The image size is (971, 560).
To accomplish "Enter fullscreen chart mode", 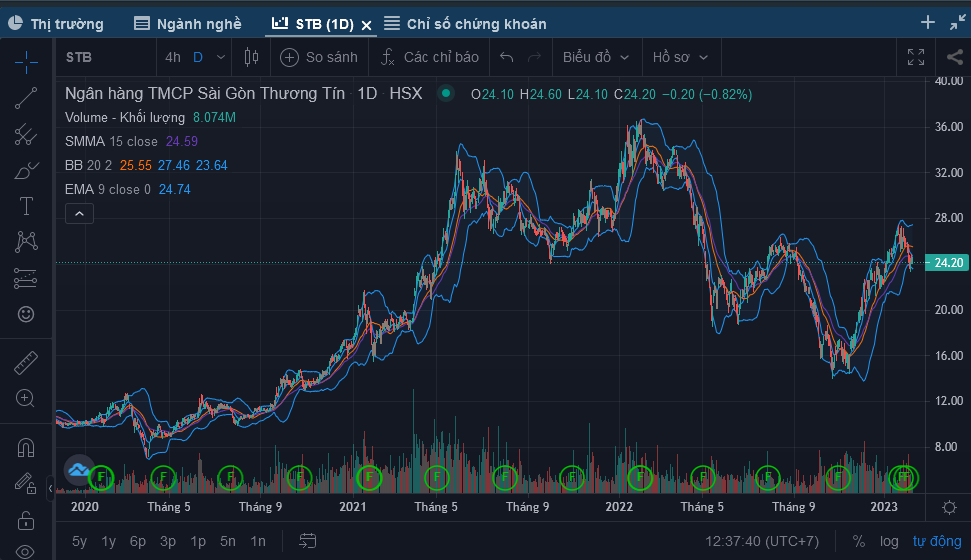I will coord(916,58).
